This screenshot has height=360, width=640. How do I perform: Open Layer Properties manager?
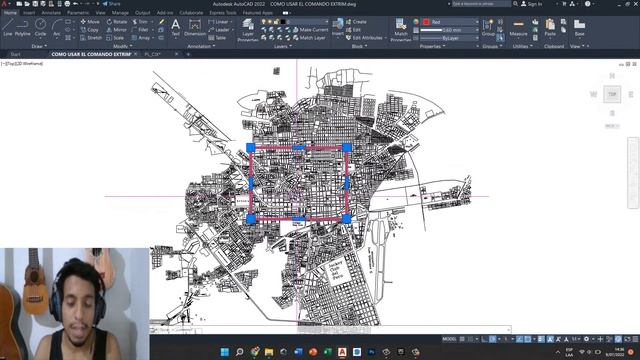click(x=248, y=29)
